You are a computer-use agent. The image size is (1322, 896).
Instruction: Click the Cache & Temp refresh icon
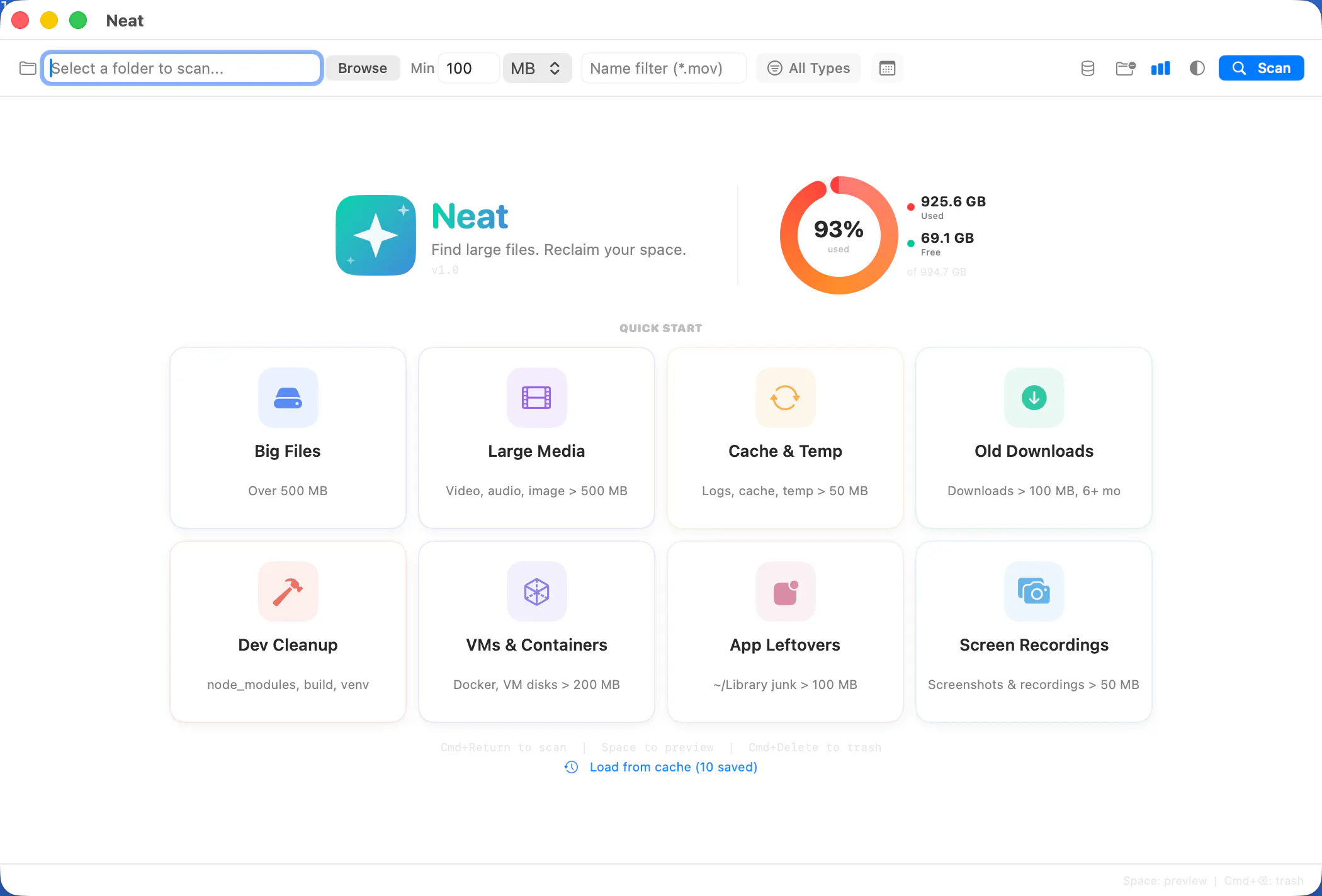tap(785, 398)
